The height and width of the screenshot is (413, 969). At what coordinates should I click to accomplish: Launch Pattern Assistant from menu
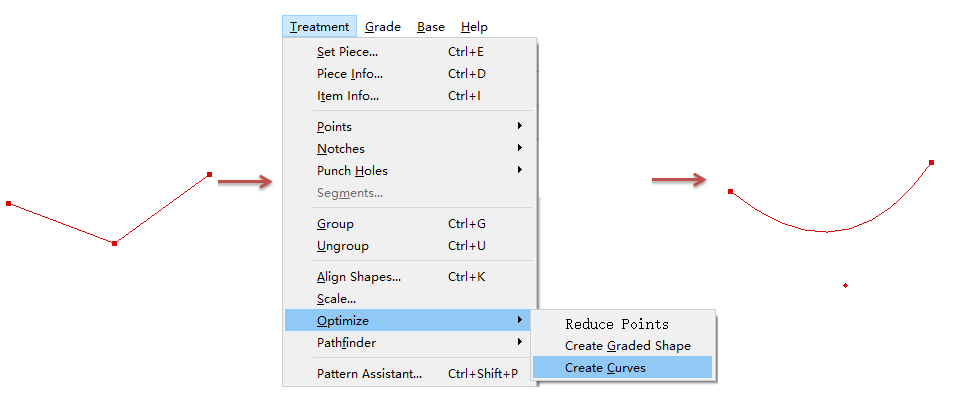coord(369,374)
